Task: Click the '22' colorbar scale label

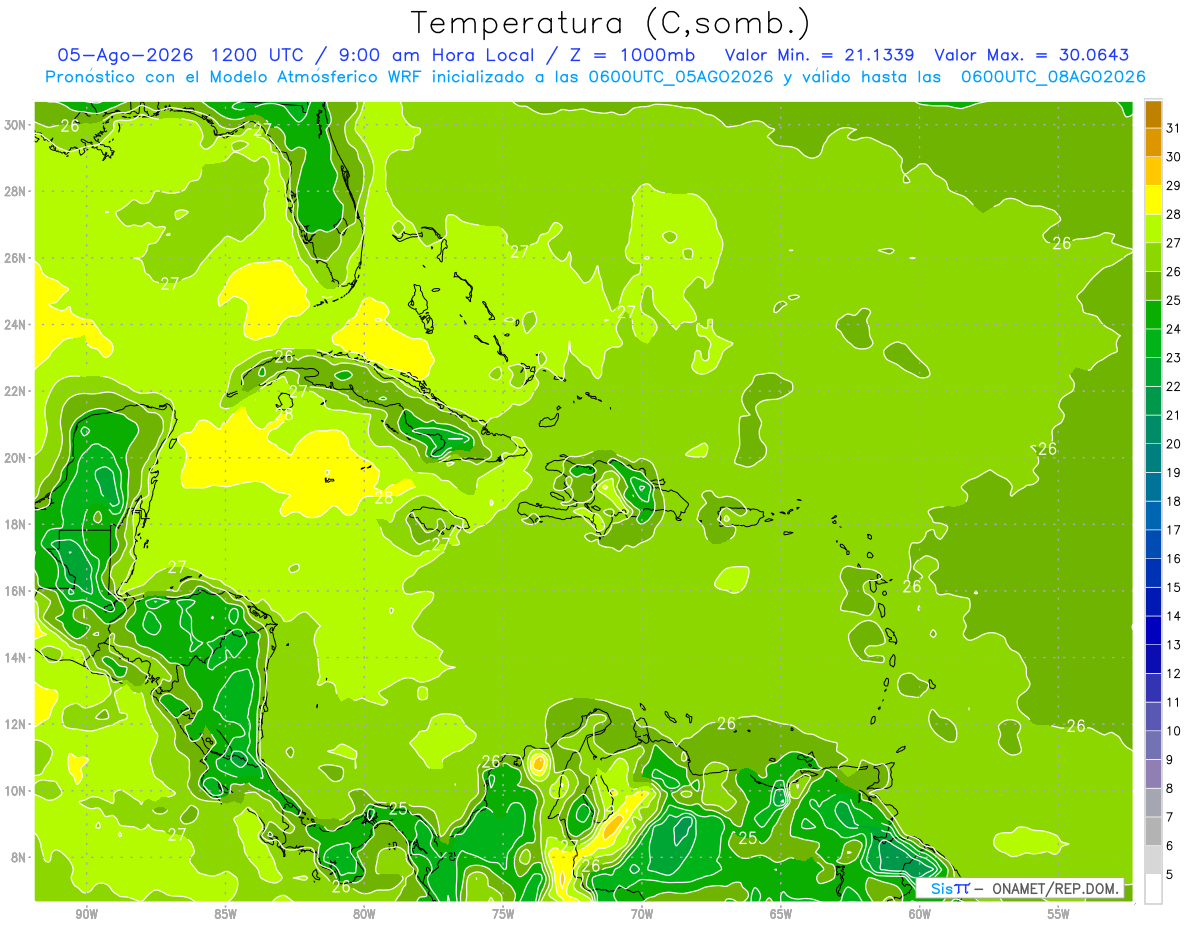Action: coord(1174,386)
